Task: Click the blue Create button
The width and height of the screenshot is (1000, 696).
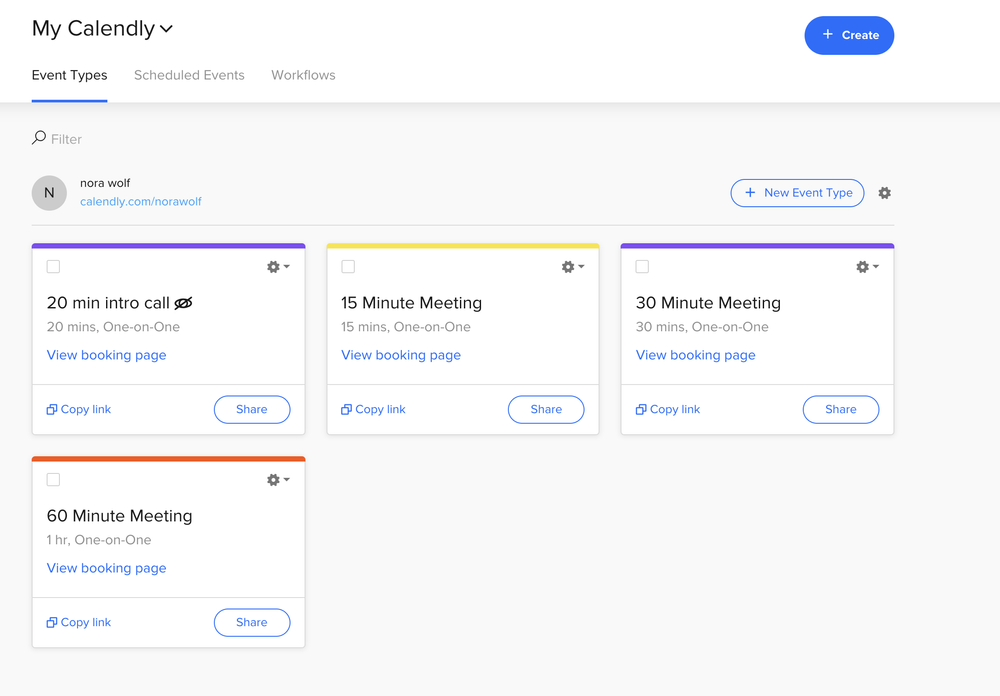Action: click(849, 35)
